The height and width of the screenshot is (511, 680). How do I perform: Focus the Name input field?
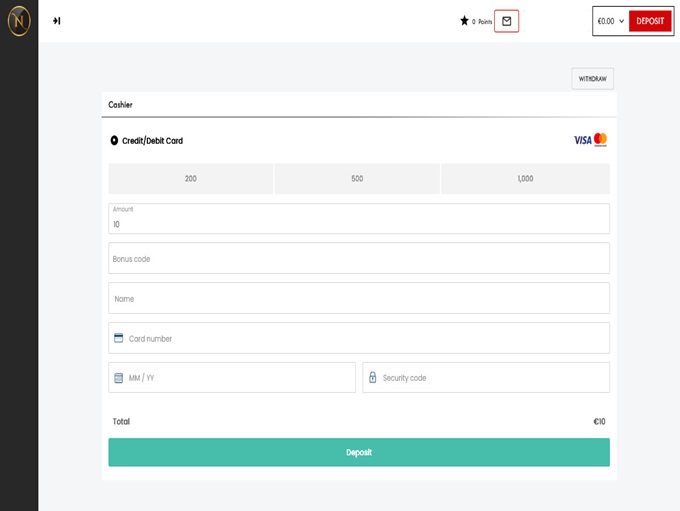coord(359,299)
